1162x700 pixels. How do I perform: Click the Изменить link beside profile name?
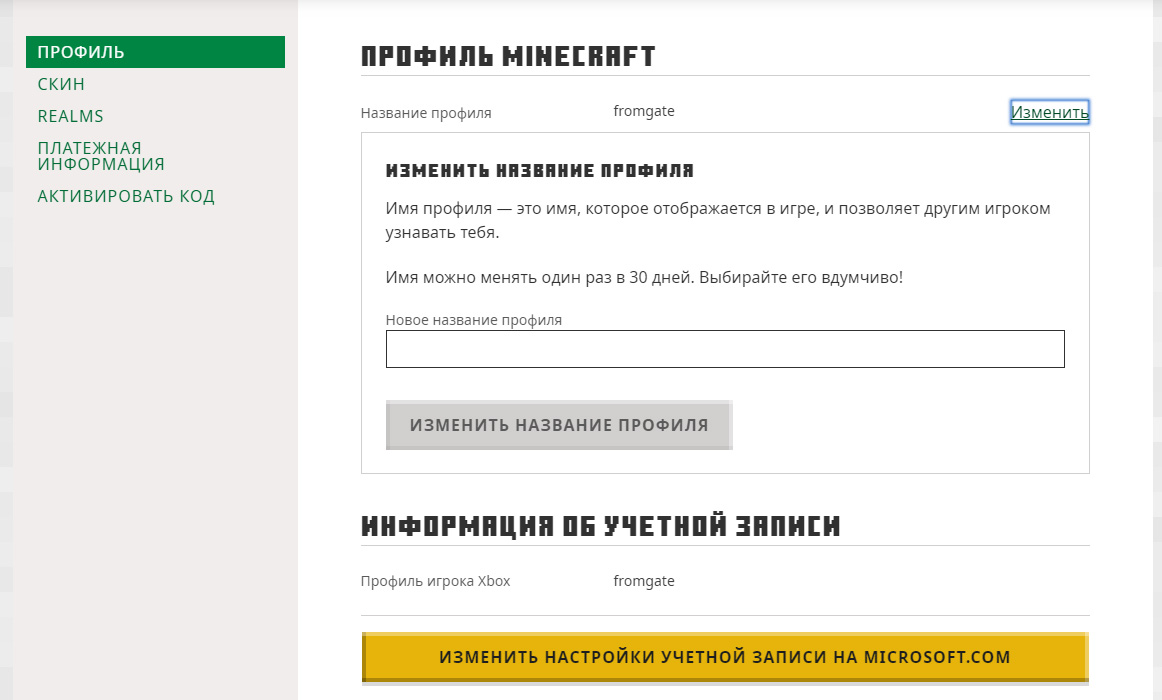[1049, 112]
